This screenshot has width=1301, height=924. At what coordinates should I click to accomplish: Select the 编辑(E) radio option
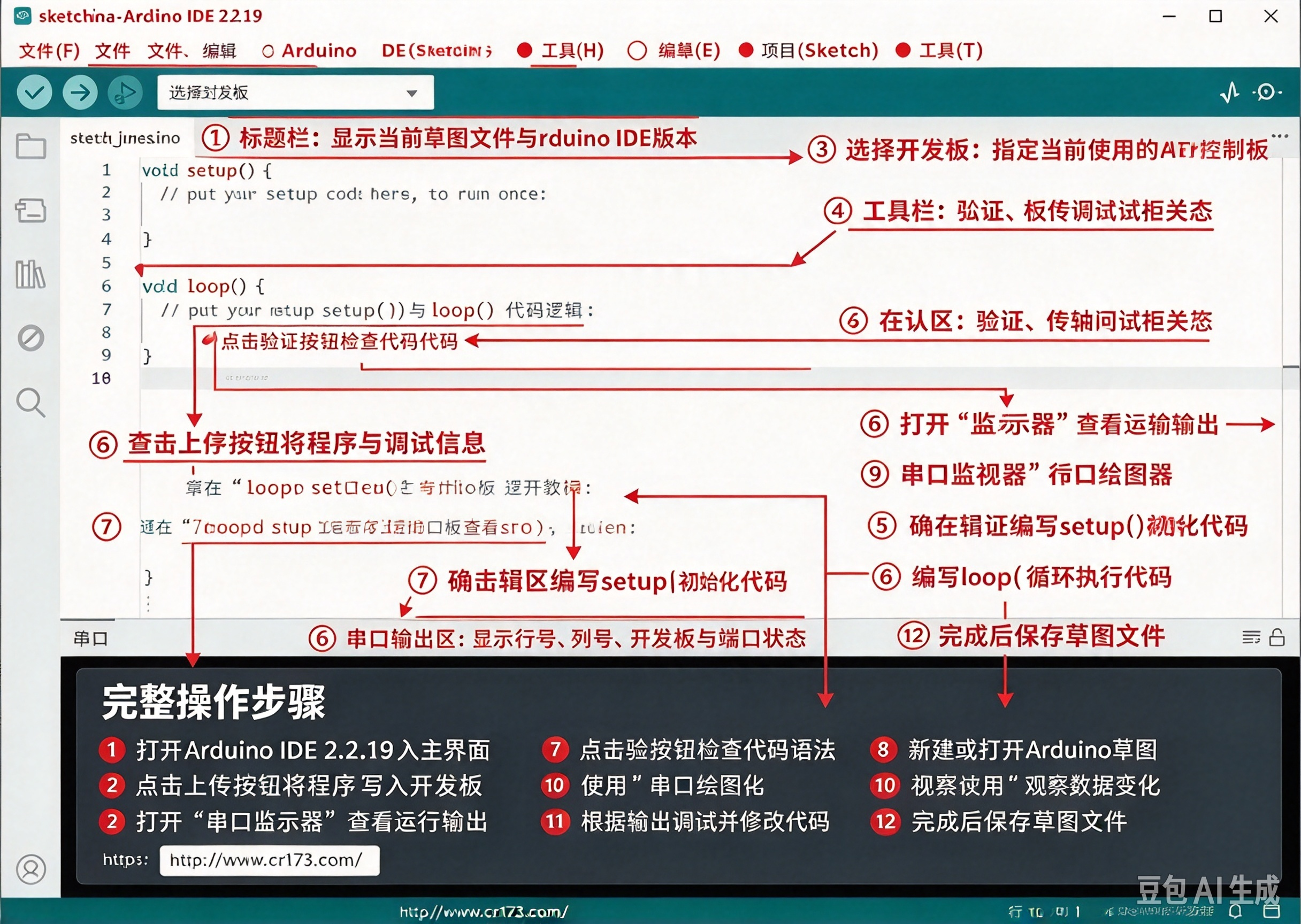tap(637, 50)
